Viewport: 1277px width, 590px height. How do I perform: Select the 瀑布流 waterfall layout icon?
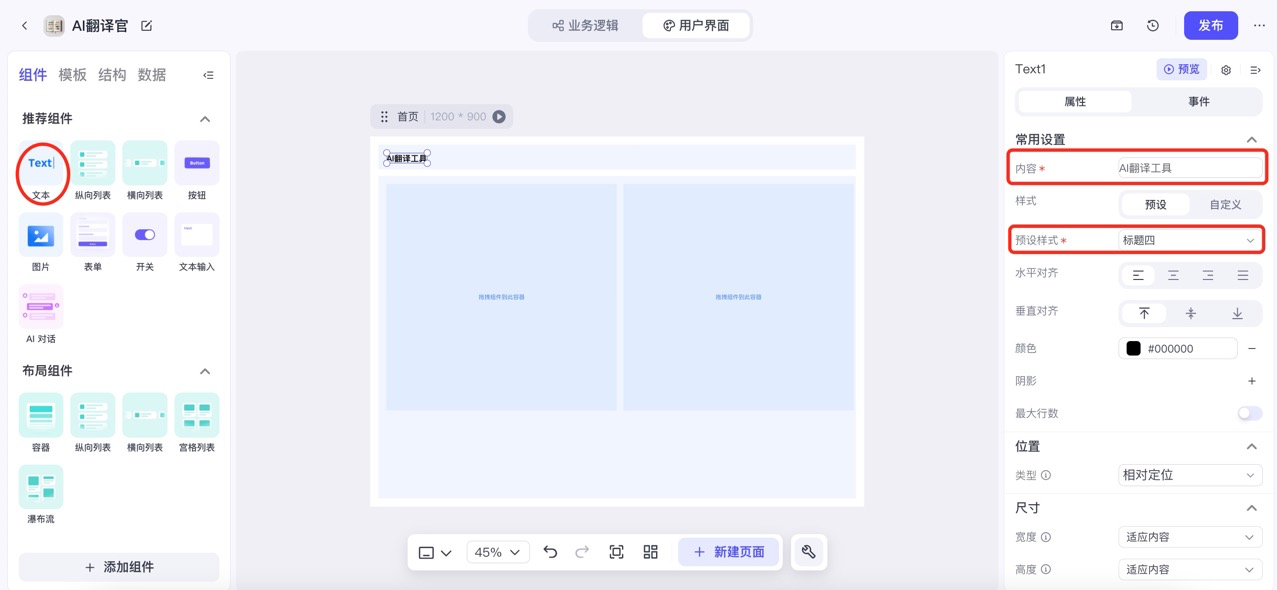click(x=40, y=487)
